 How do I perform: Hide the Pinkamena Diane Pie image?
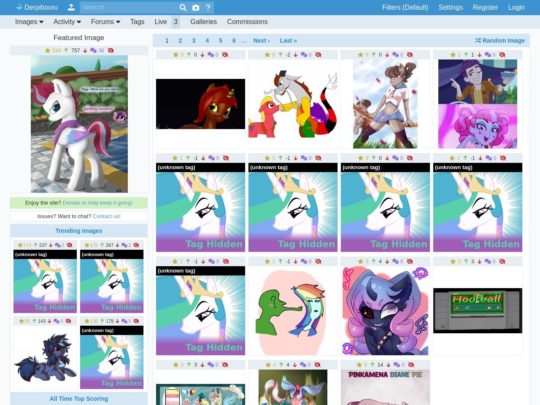tap(411, 365)
